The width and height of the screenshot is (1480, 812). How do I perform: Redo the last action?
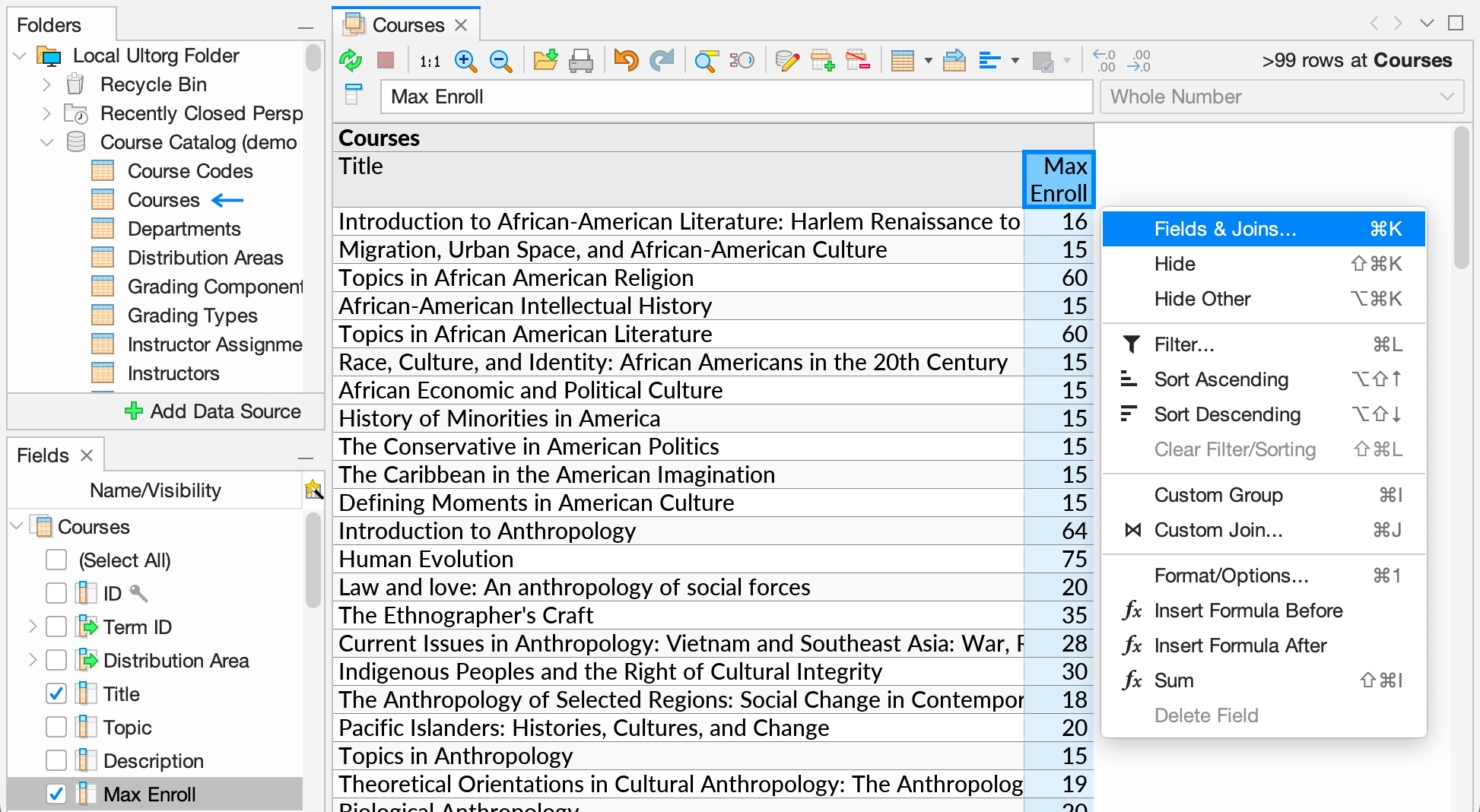[661, 60]
